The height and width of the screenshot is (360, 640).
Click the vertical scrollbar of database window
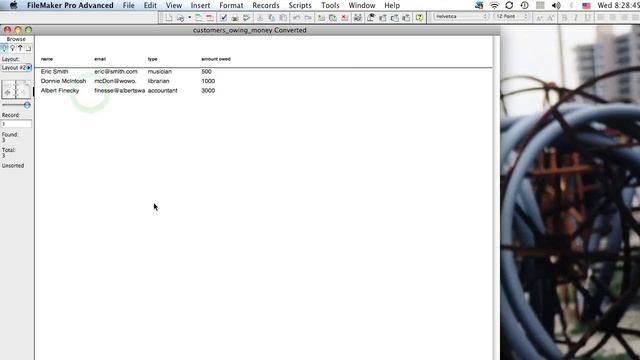[x=496, y=198]
